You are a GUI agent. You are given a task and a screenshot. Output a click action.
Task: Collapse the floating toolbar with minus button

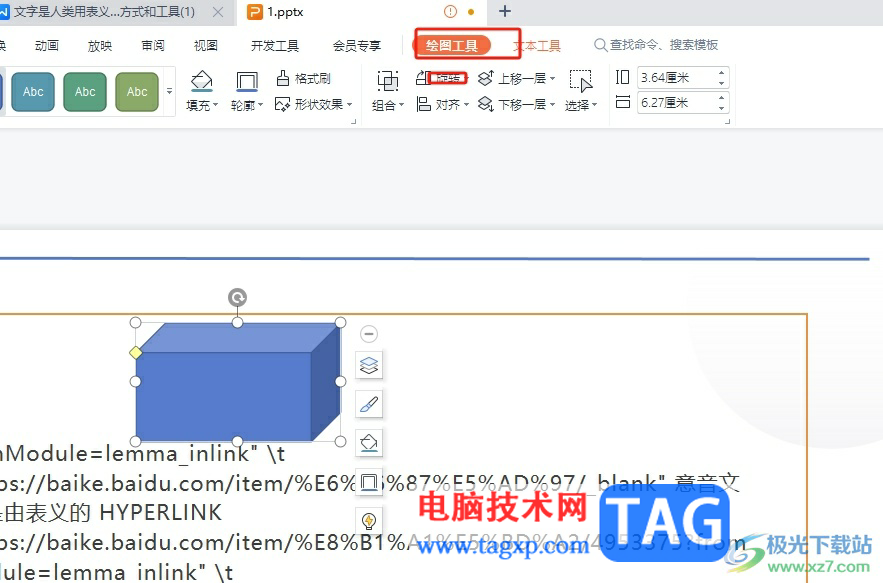point(369,334)
